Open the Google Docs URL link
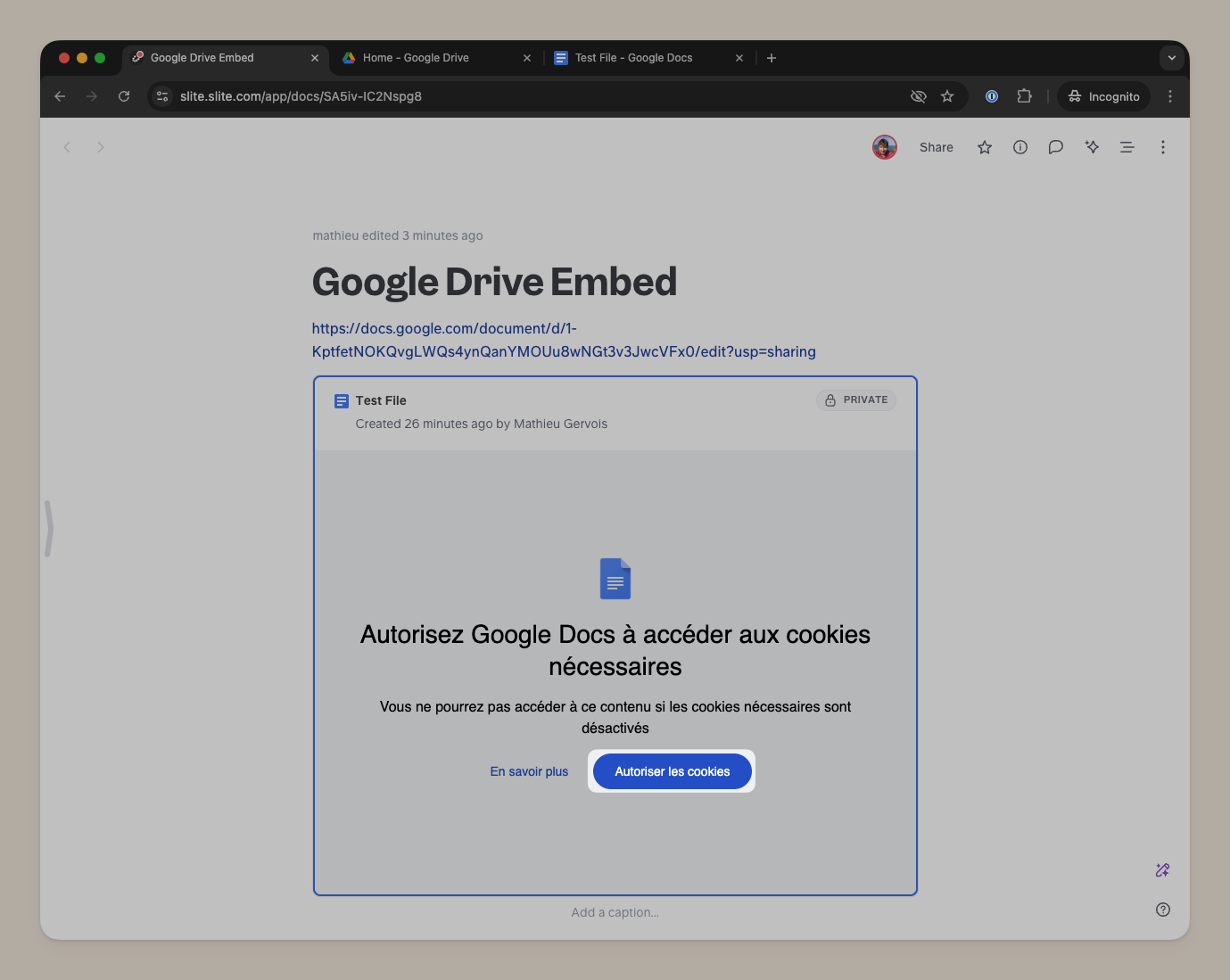This screenshot has height=980, width=1230. (564, 340)
